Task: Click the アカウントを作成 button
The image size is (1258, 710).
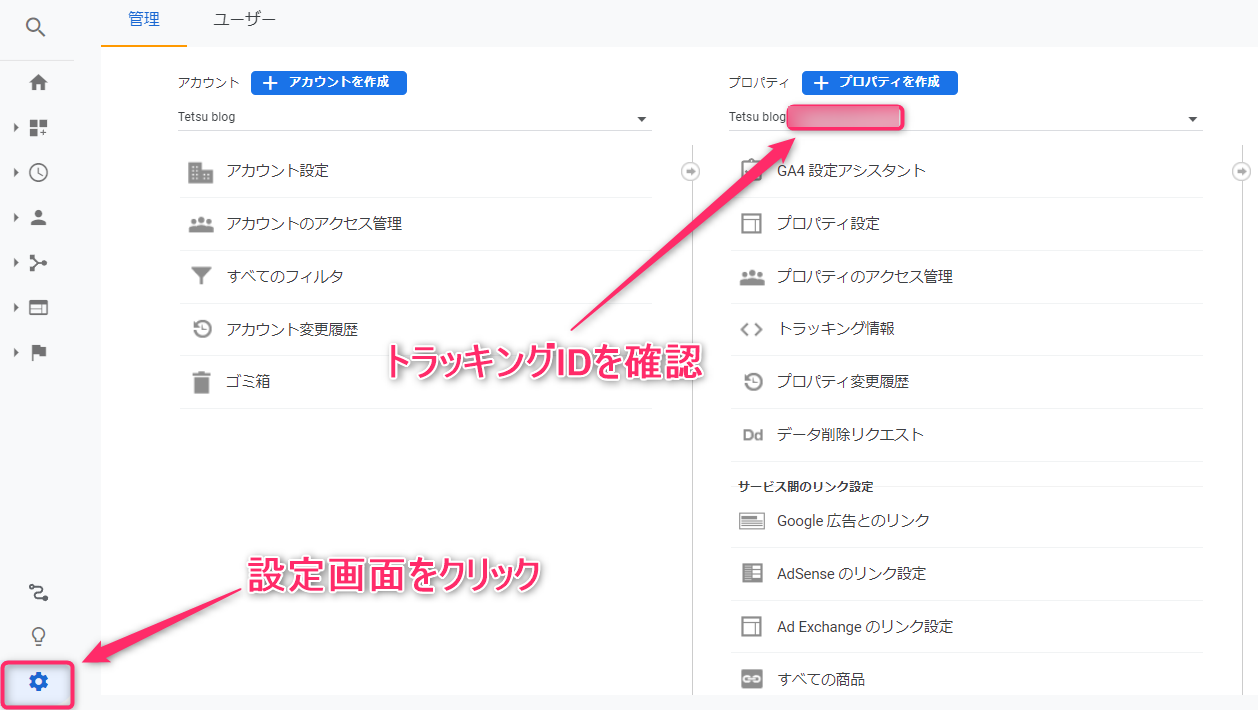Action: [328, 83]
